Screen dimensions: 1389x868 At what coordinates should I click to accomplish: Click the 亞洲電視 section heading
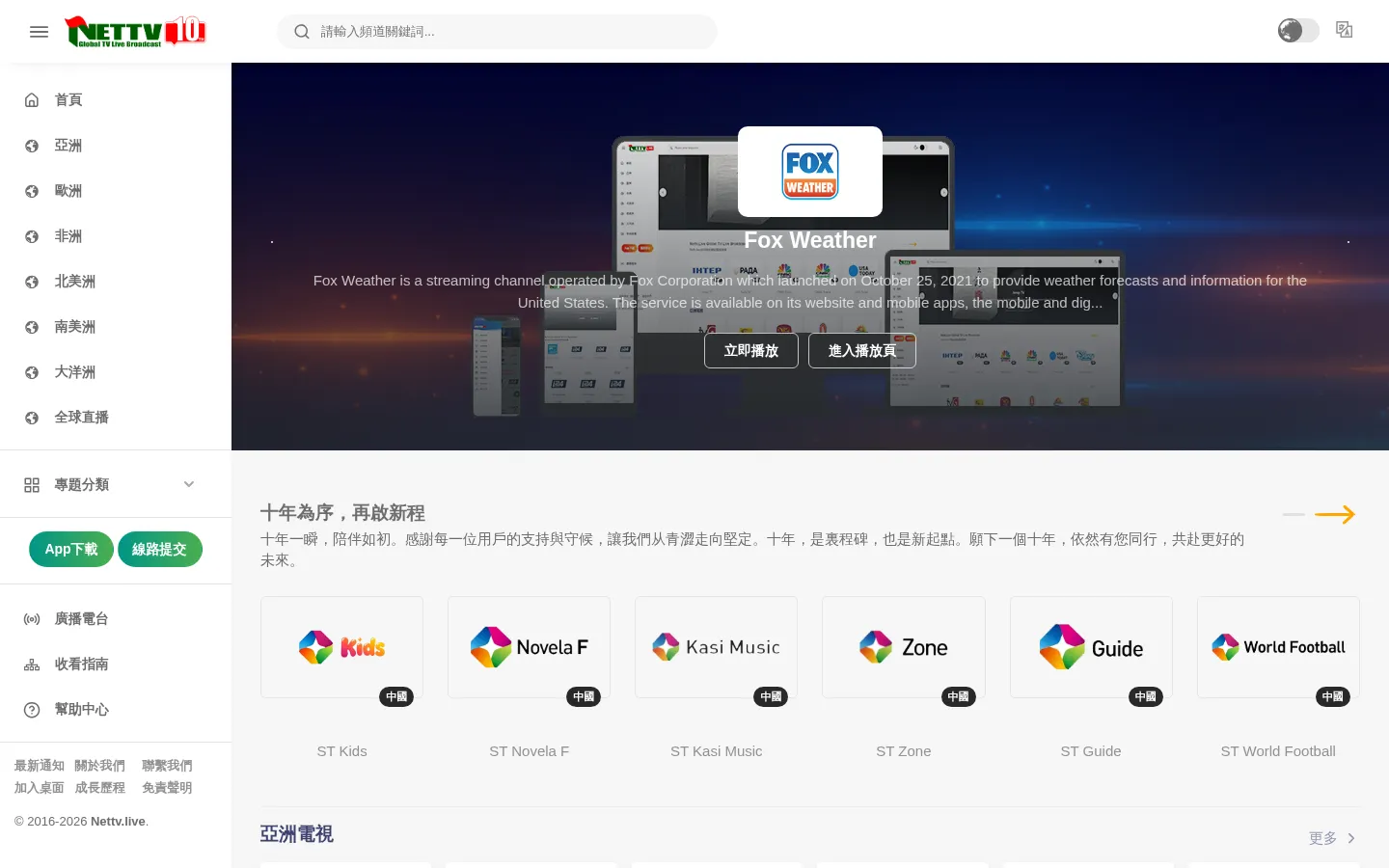pos(296,834)
